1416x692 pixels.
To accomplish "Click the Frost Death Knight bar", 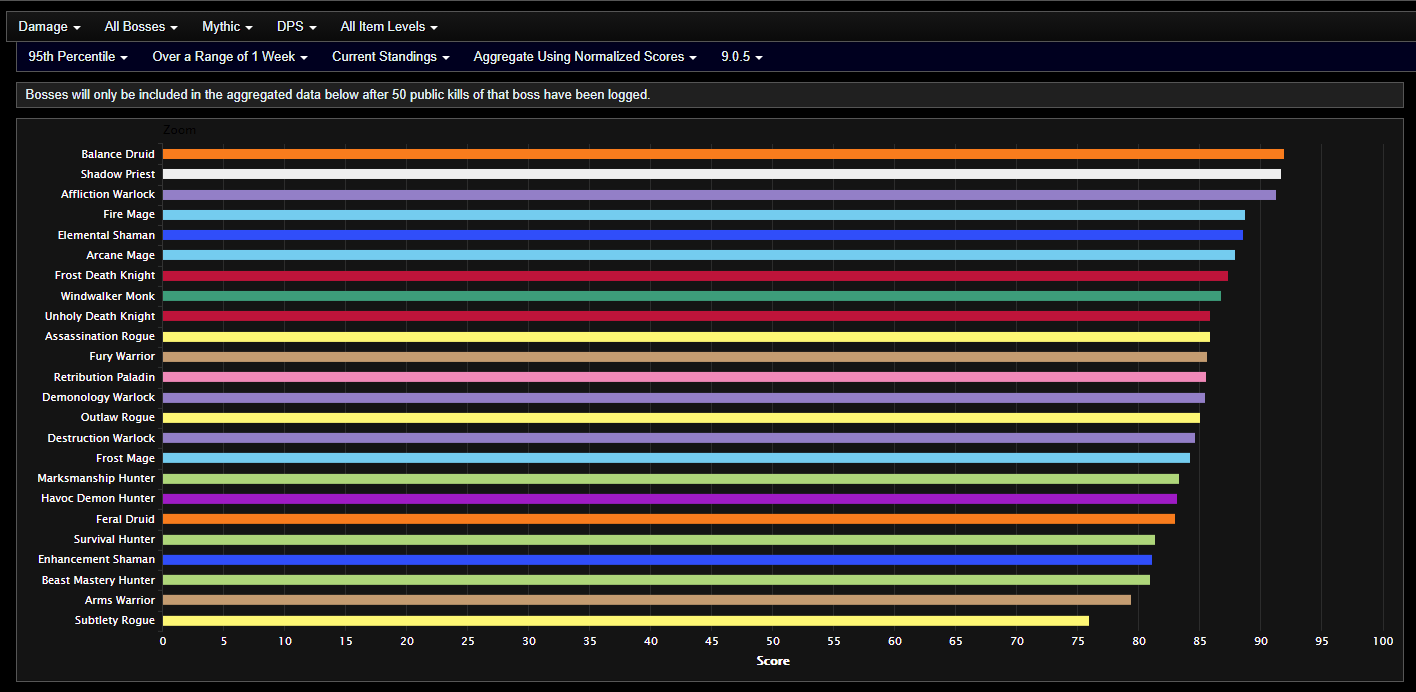I will click(x=695, y=276).
